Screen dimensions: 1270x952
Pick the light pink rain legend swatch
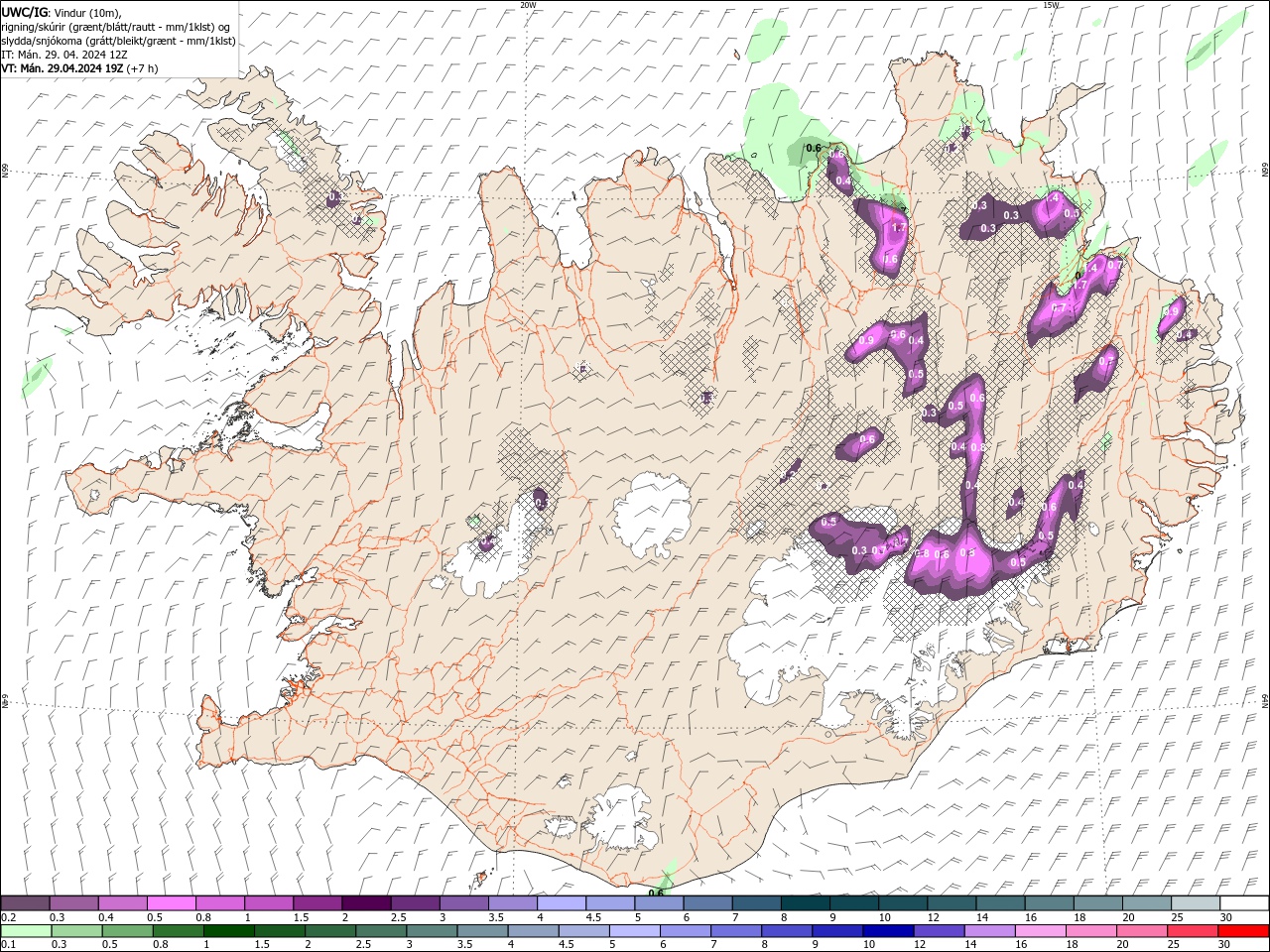(1041, 931)
